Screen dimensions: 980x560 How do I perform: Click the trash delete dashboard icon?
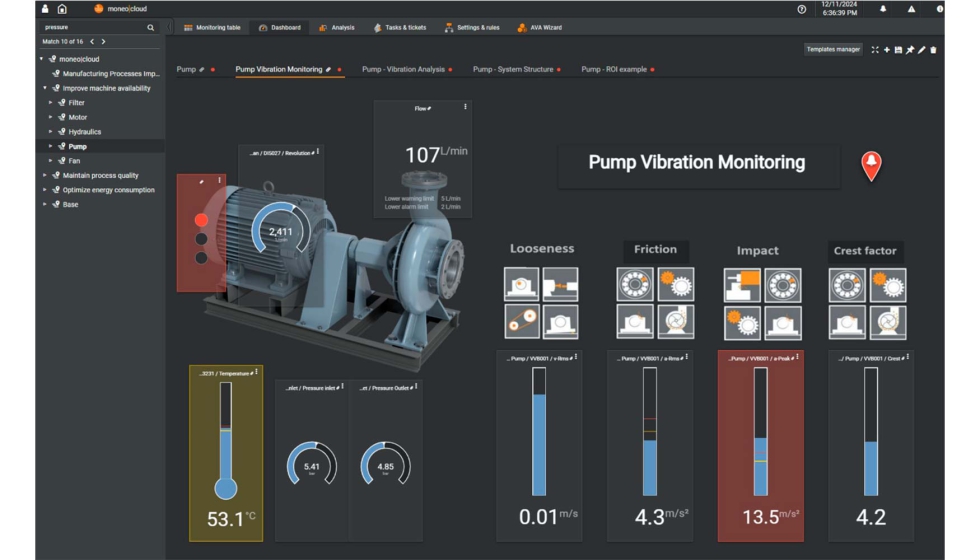tap(934, 50)
